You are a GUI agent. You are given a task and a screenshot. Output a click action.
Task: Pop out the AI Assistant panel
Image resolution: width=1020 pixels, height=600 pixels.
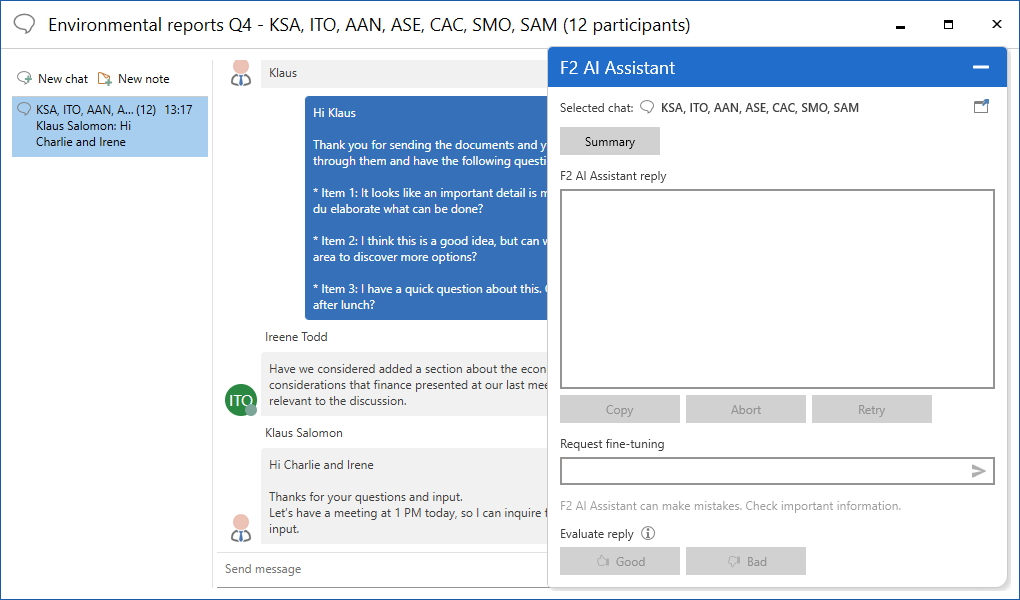pos(981,107)
